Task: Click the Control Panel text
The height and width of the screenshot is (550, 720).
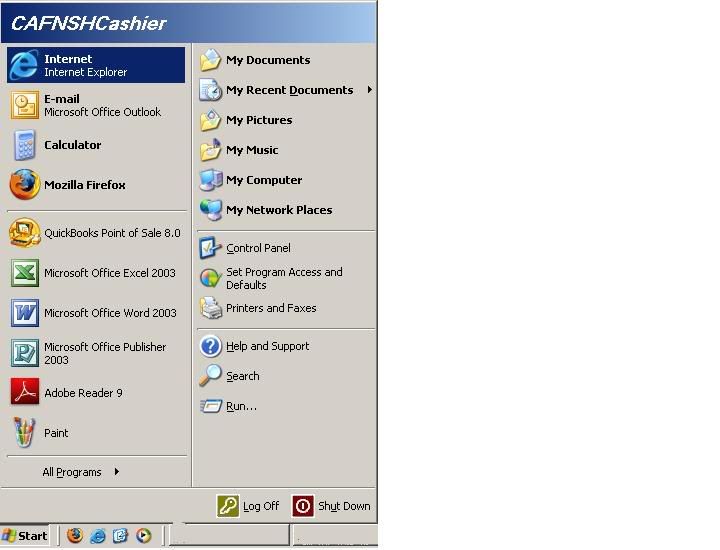Action: [258, 248]
